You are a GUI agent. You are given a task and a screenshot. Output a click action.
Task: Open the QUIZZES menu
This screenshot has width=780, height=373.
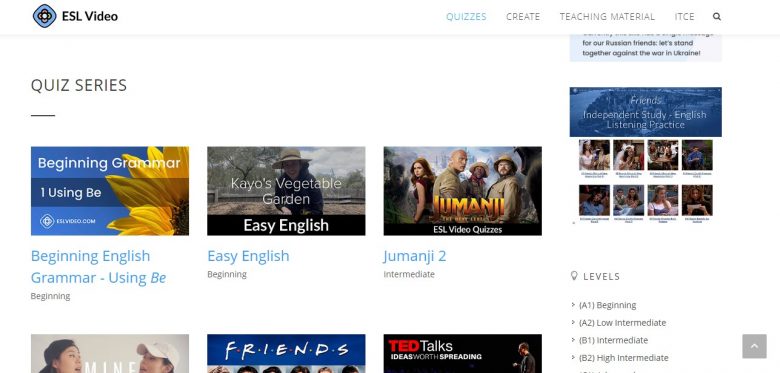[x=466, y=16]
